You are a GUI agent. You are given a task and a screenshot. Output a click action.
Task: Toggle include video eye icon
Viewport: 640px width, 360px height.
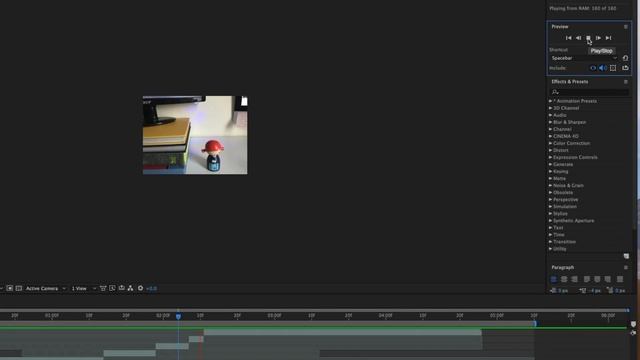click(x=593, y=68)
